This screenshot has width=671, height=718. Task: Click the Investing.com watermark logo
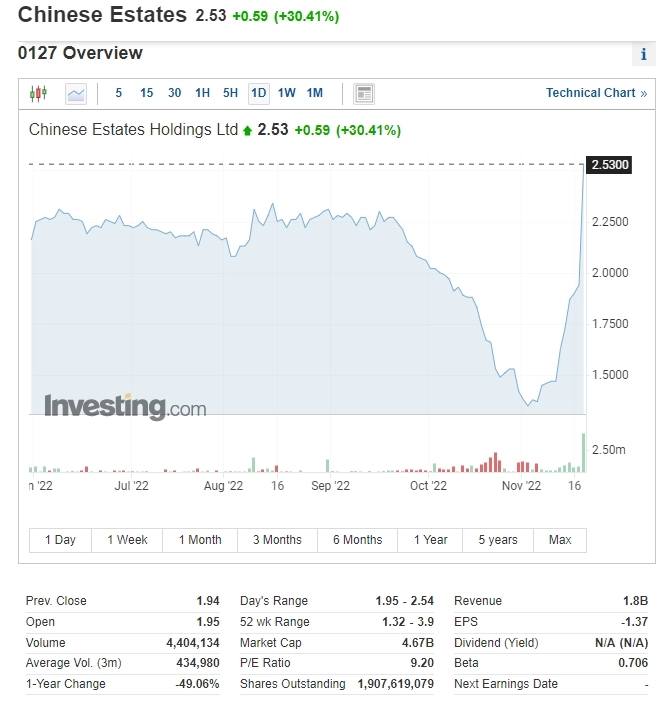[x=125, y=407]
